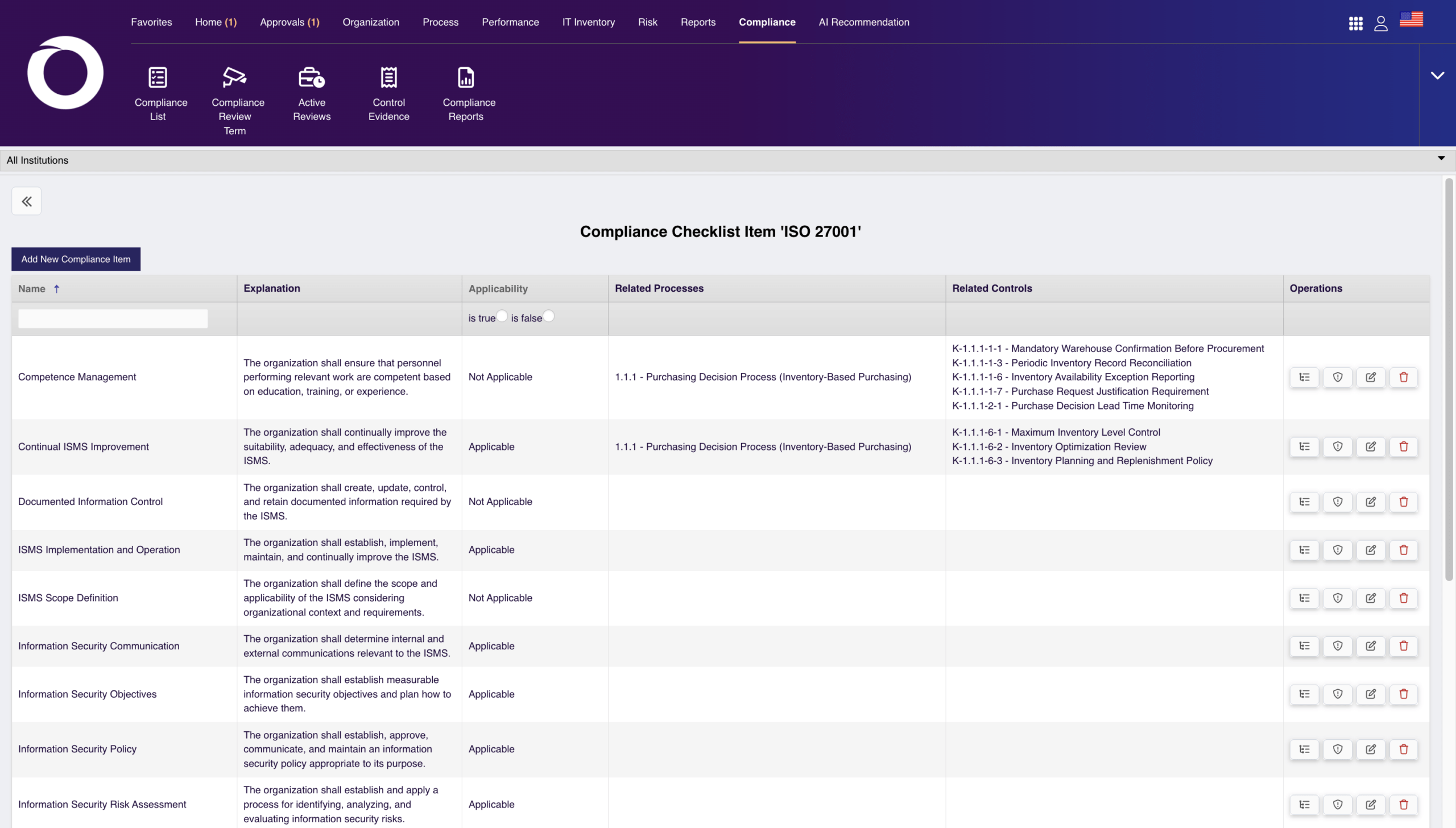Open the Favorites menu
The height and width of the screenshot is (828, 1456).
[x=151, y=22]
